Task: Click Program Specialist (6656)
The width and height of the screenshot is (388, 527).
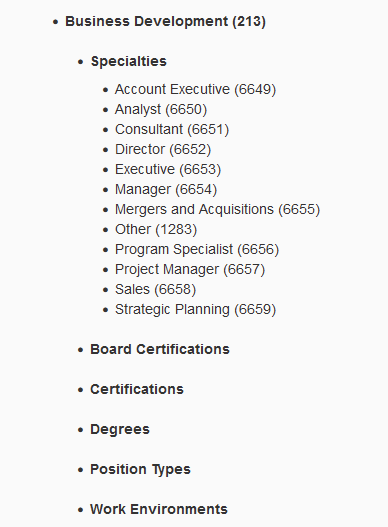Action: point(197,249)
